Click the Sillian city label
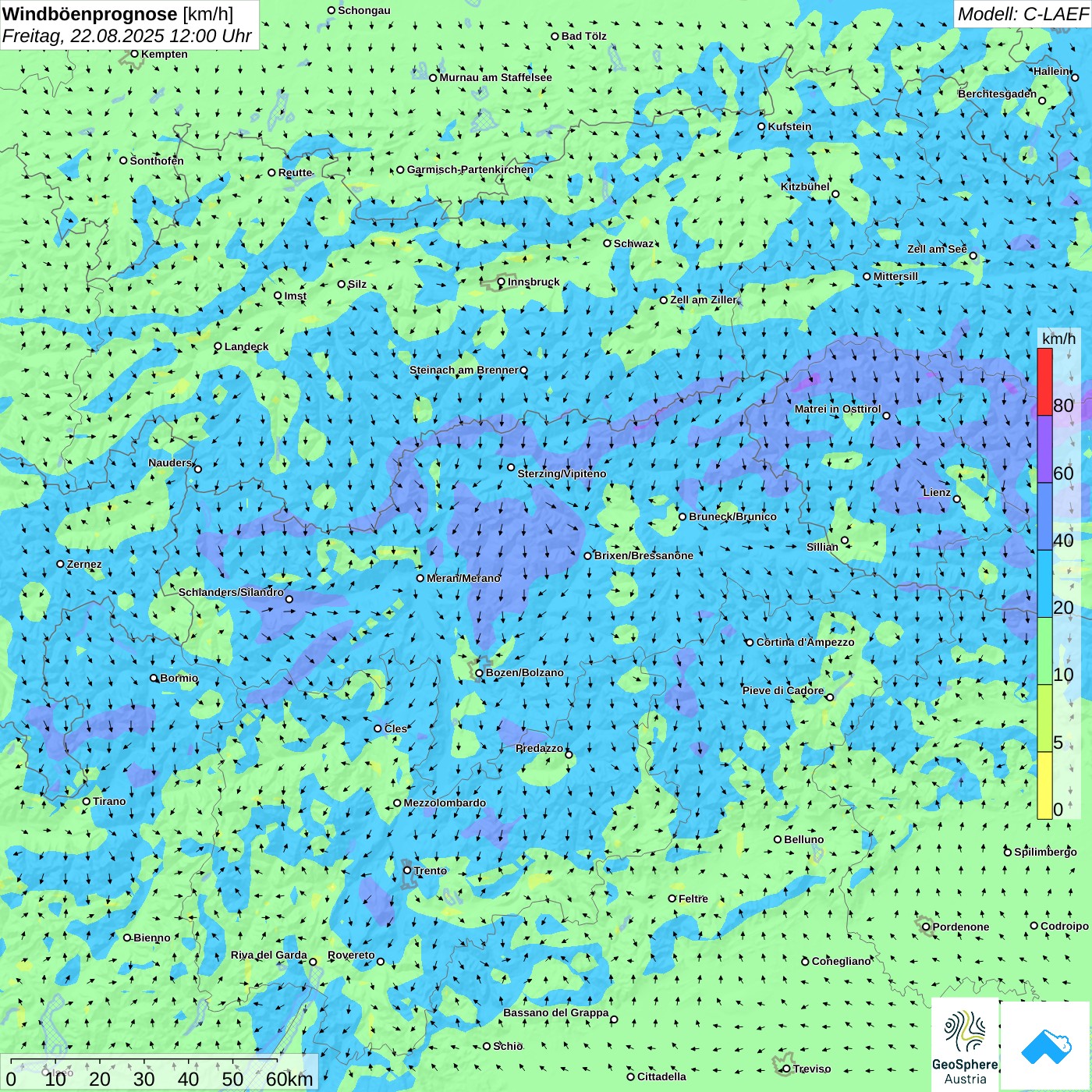Image resolution: width=1092 pixels, height=1092 pixels. coord(822,547)
